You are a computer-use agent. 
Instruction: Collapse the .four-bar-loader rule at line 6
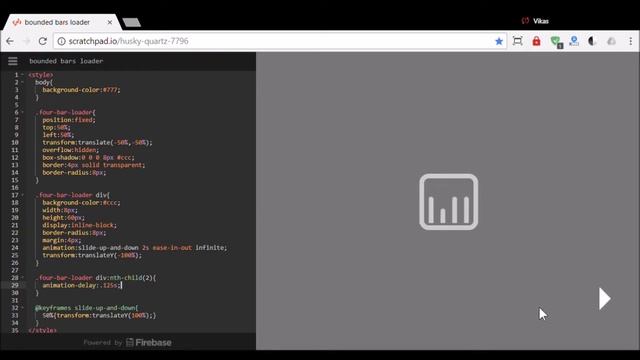[x=22, y=112]
